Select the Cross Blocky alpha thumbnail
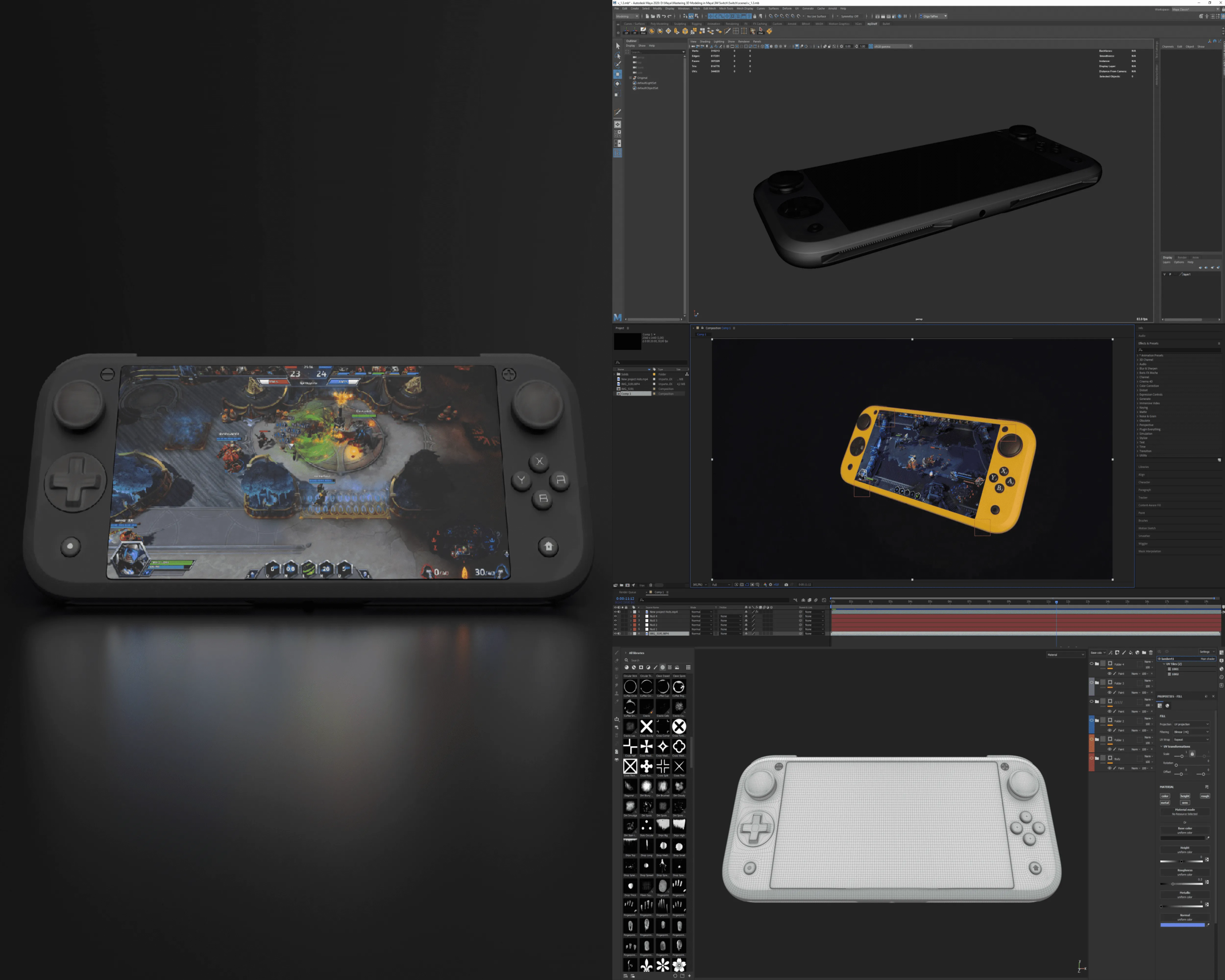Image resolution: width=1225 pixels, height=980 pixels. tap(646, 727)
